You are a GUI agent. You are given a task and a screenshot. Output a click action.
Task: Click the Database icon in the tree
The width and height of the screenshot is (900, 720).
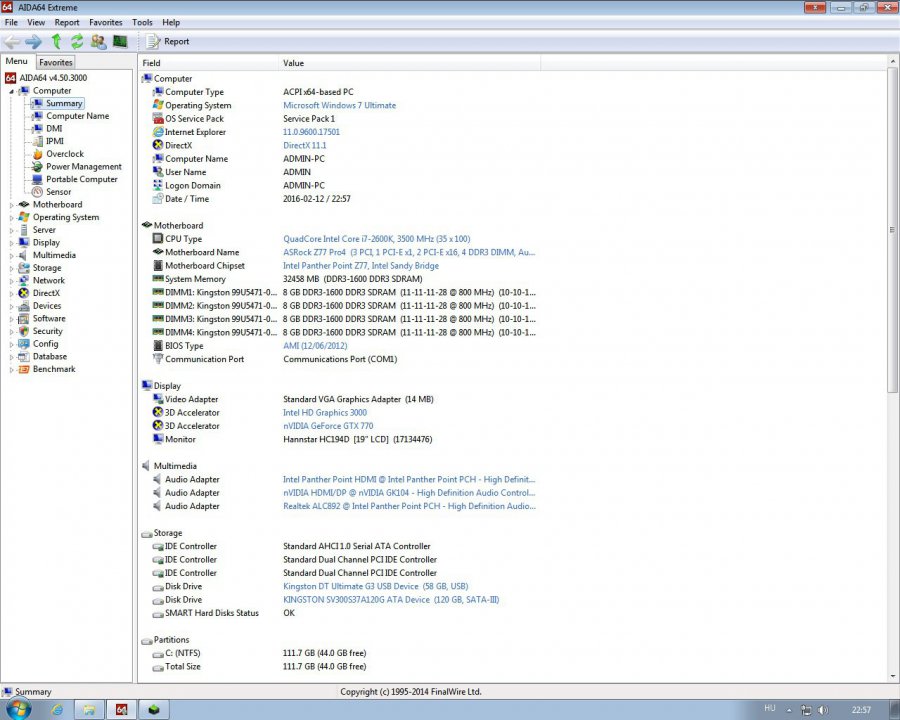(24, 357)
